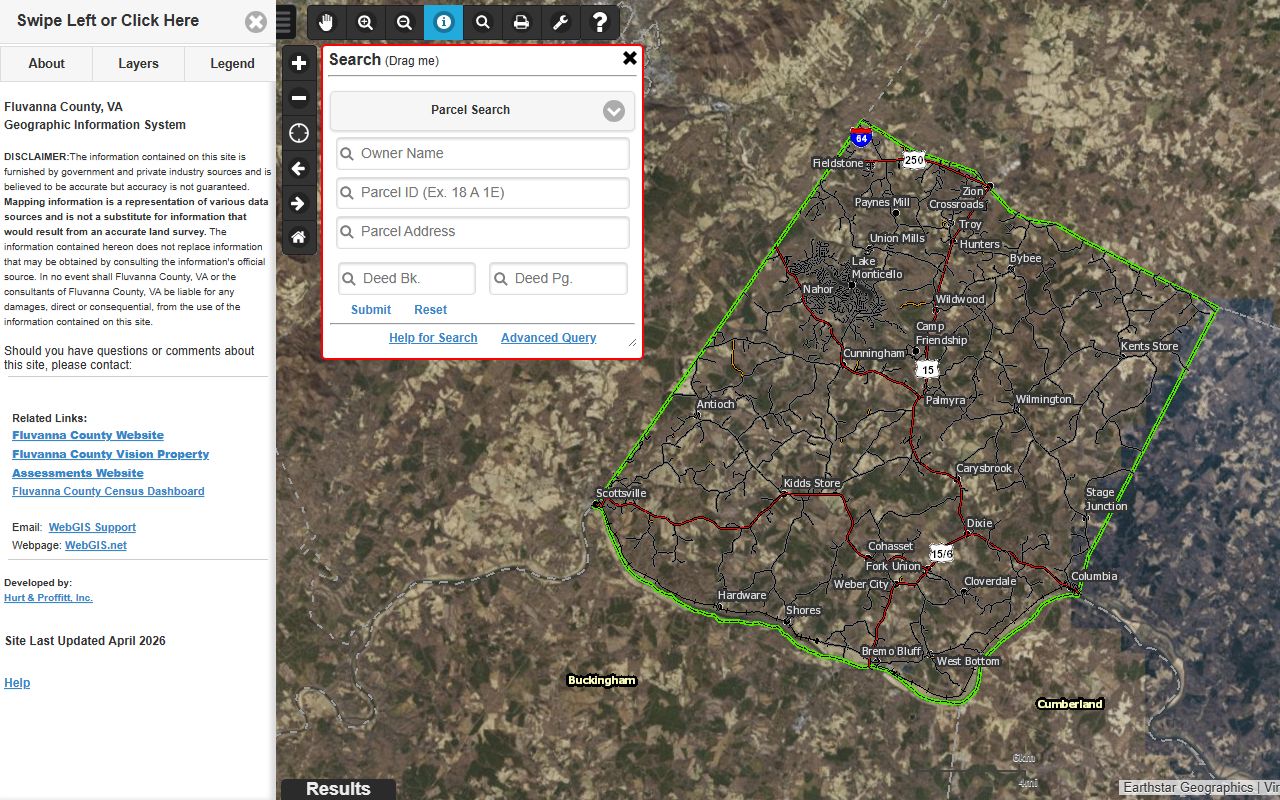Open Help for Search link
The image size is (1280, 800).
tap(433, 338)
